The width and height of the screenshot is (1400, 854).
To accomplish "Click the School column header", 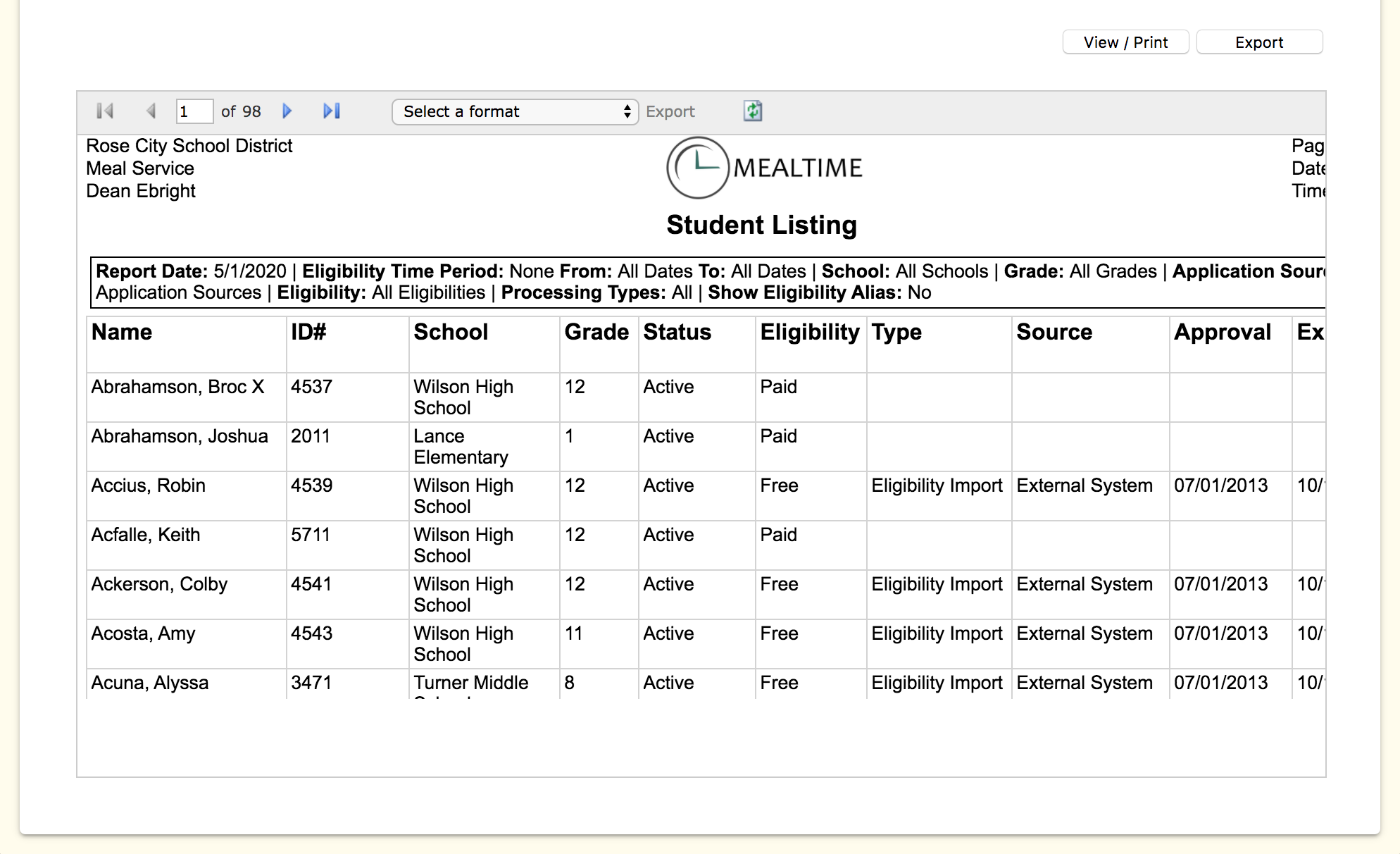I will click(x=451, y=332).
